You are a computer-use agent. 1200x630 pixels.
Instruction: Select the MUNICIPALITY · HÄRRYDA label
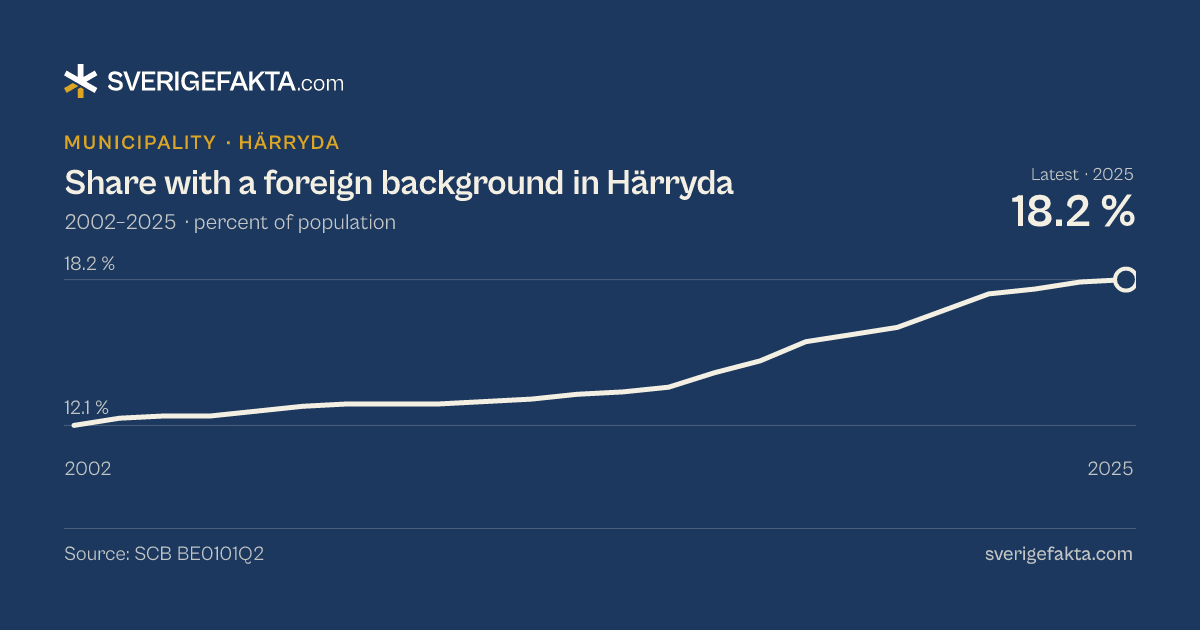pos(202,143)
